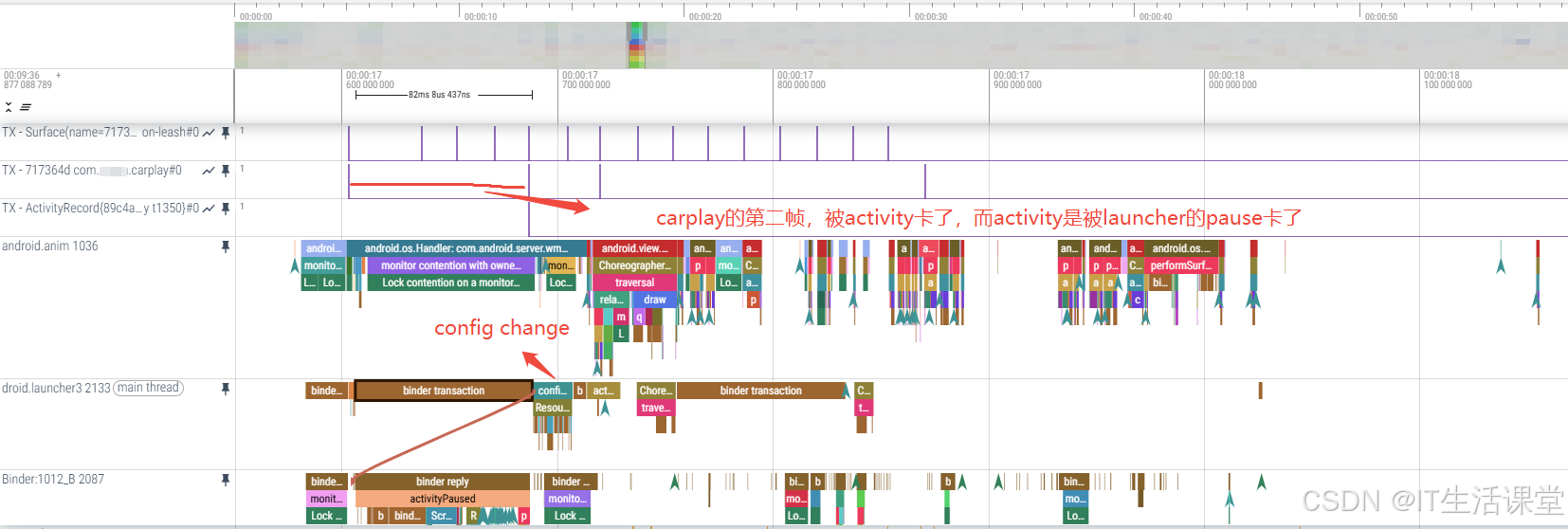This screenshot has height=529, width=1568.
Task: Select the 'monito...' slice under 'binder ...'
Action: coord(566,499)
